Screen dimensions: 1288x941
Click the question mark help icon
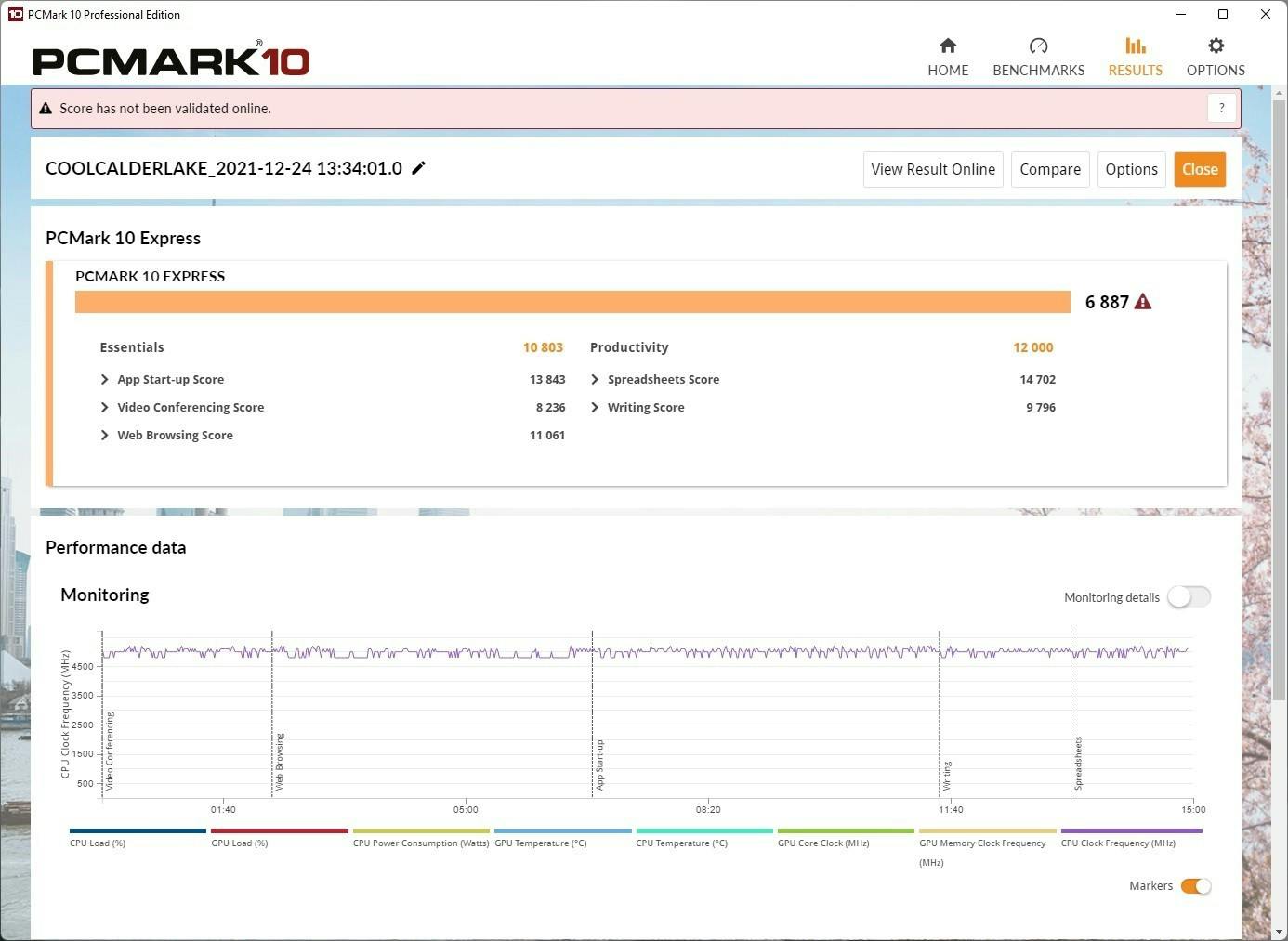1222,108
